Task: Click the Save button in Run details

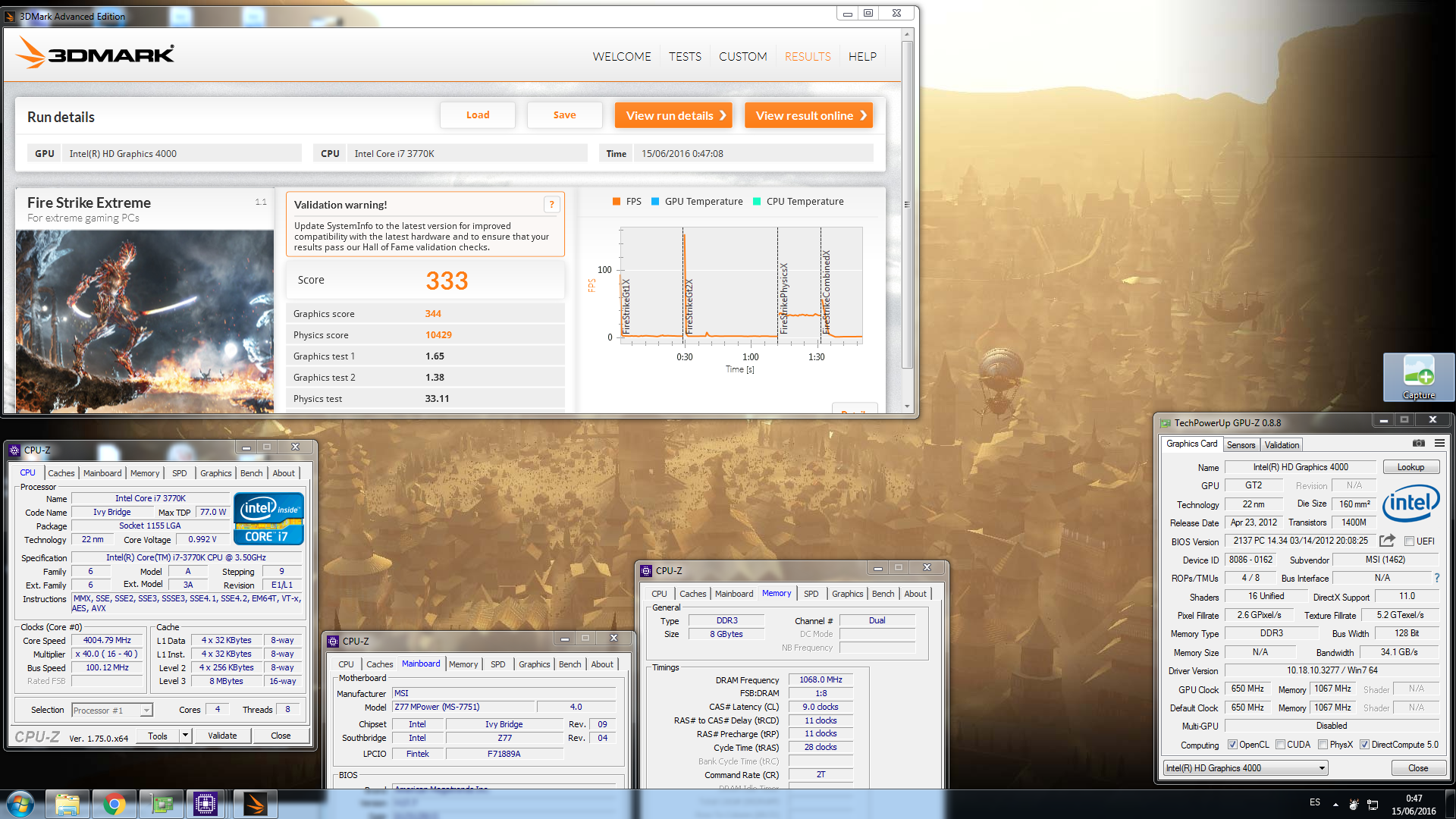Action: pyautogui.click(x=565, y=115)
